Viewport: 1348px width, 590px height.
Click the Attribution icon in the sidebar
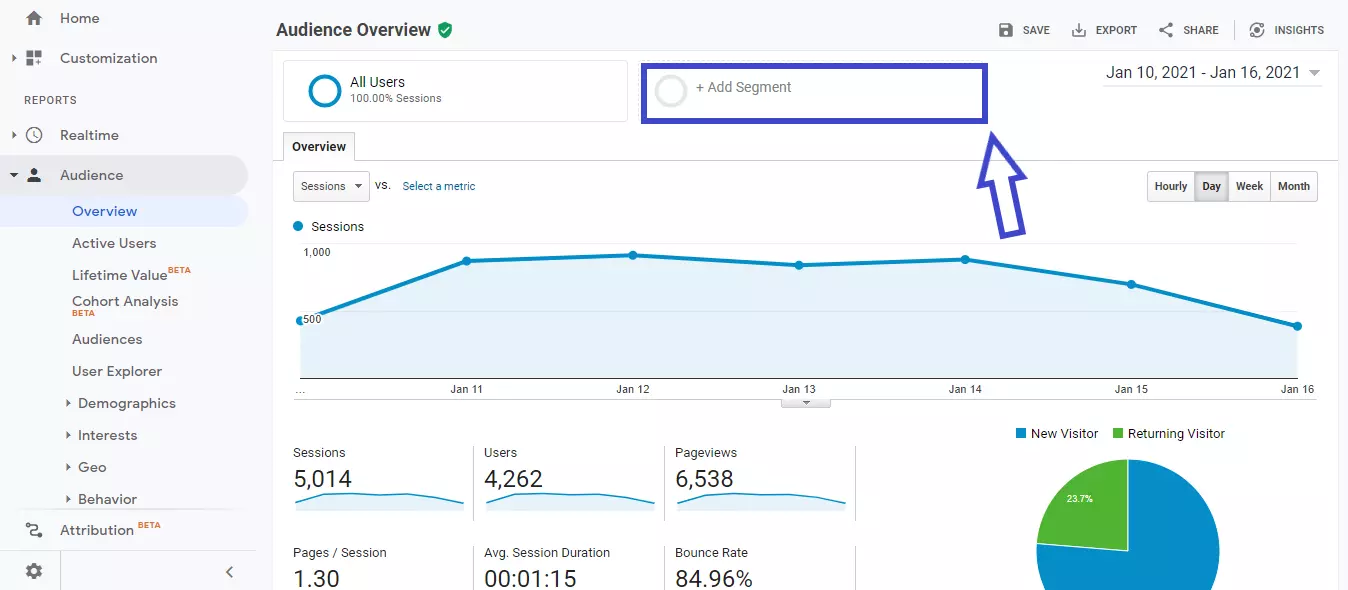[x=32, y=528]
